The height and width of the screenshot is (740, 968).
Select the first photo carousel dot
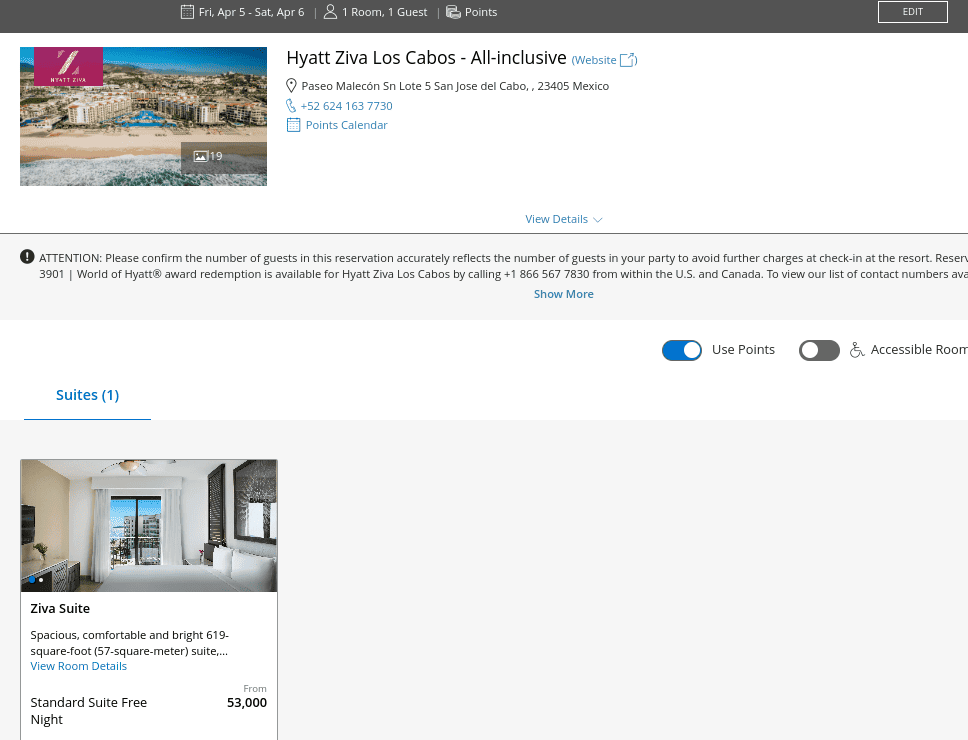(x=32, y=580)
